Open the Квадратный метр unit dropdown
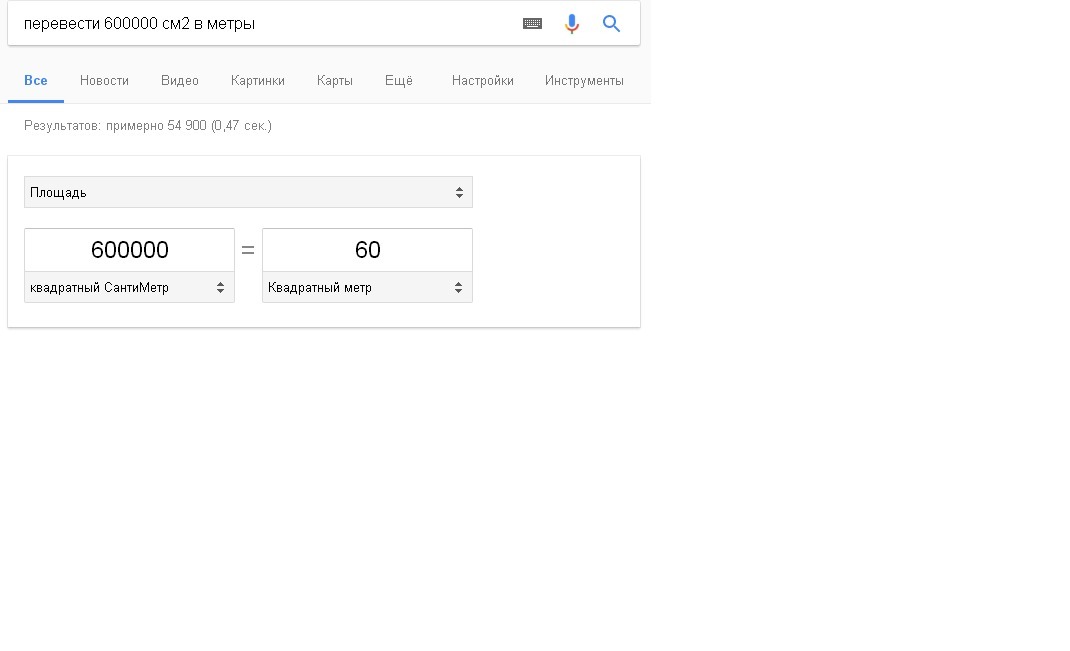 (x=367, y=287)
